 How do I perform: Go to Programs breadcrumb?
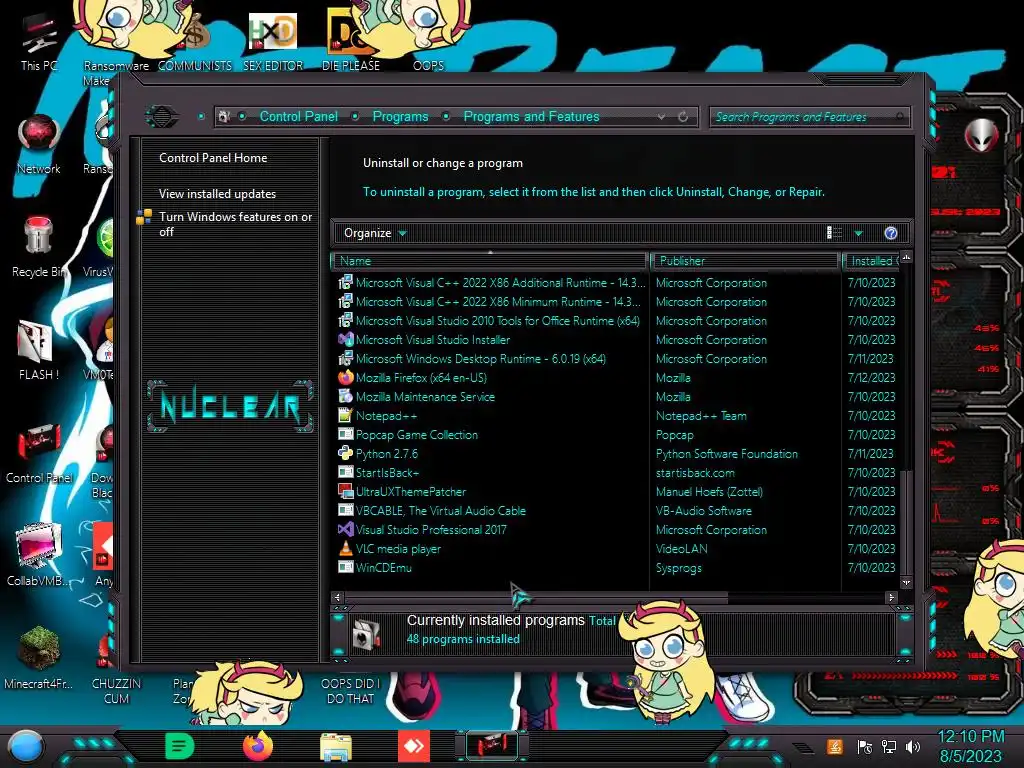[400, 116]
